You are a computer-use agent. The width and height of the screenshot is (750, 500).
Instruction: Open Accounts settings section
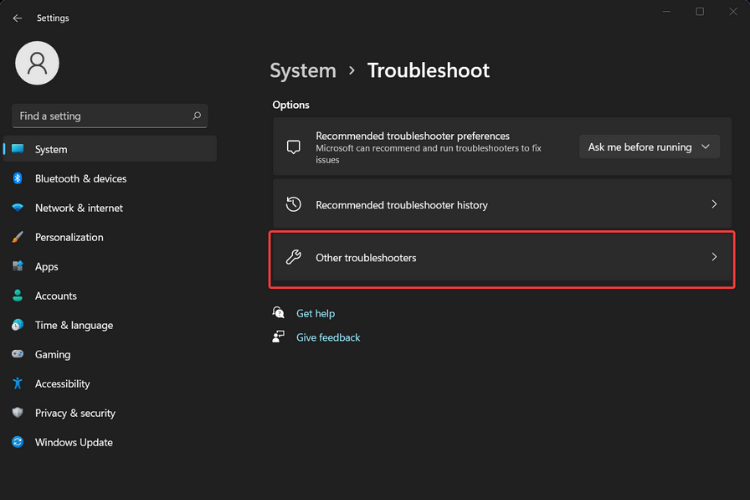(56, 296)
